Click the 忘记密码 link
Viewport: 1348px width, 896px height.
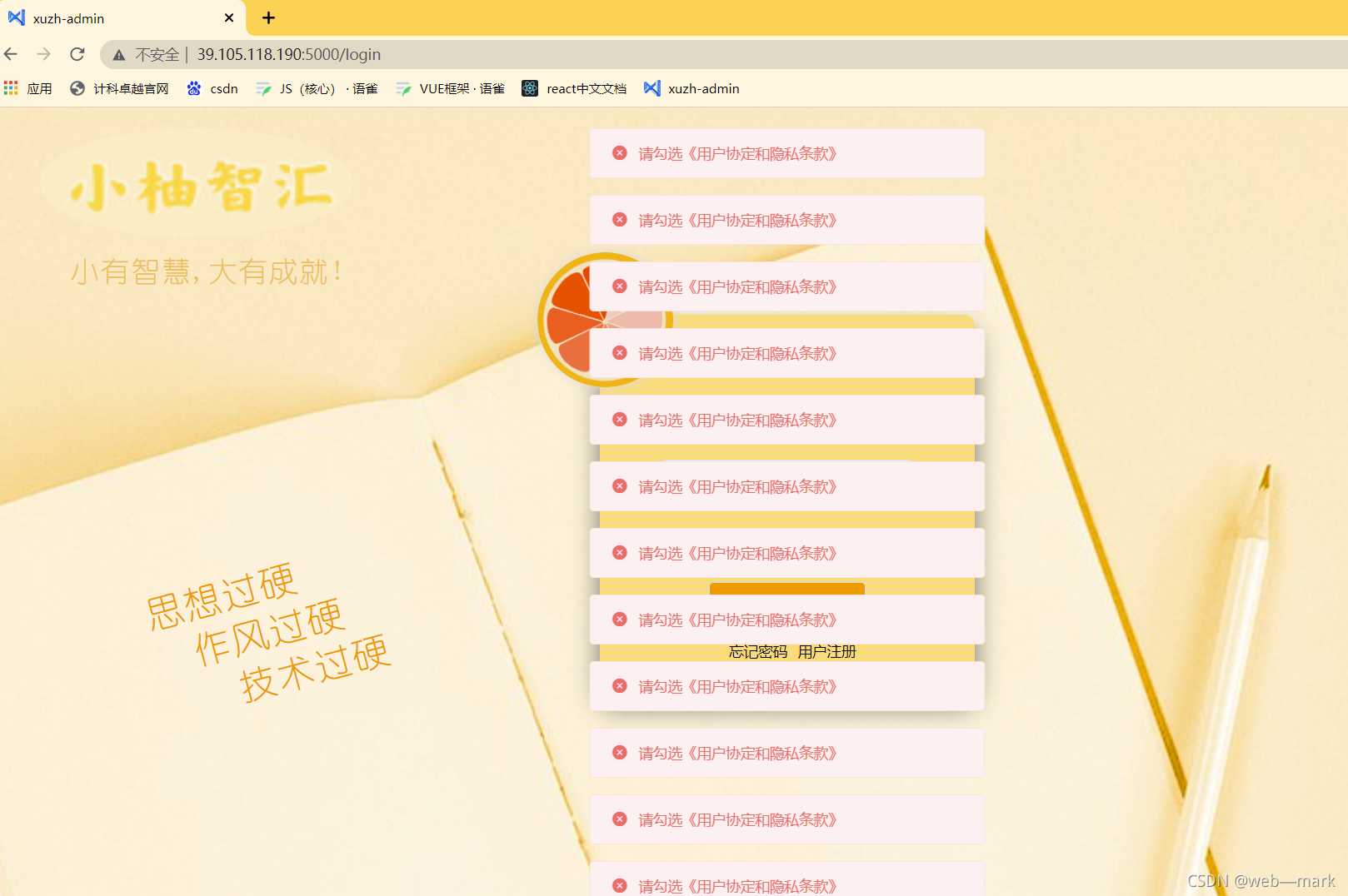tap(758, 652)
